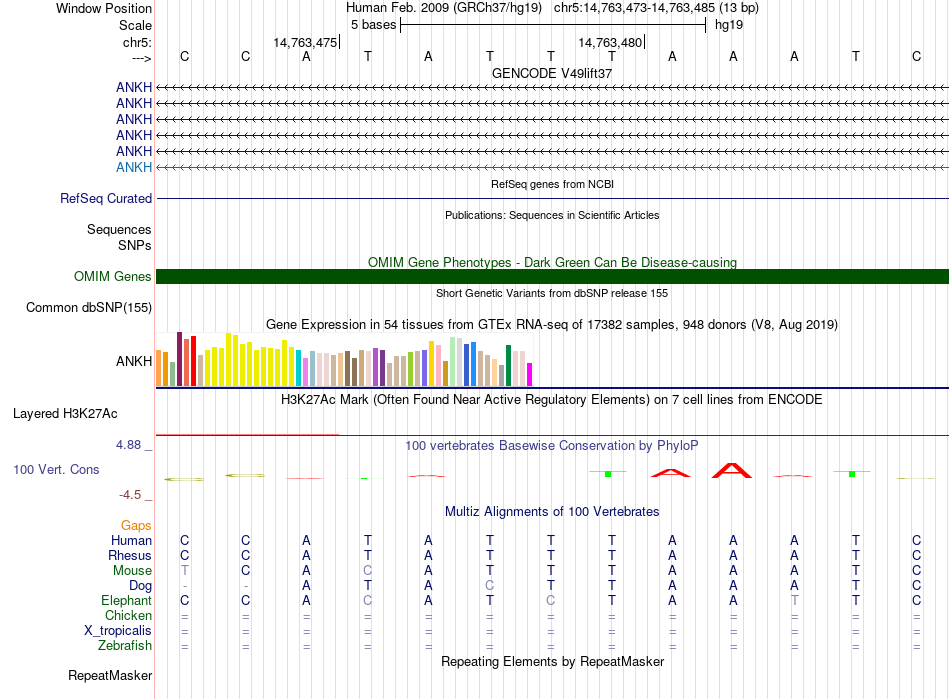
Task: Click the Gaps label in Multiz track
Action: (x=136, y=526)
